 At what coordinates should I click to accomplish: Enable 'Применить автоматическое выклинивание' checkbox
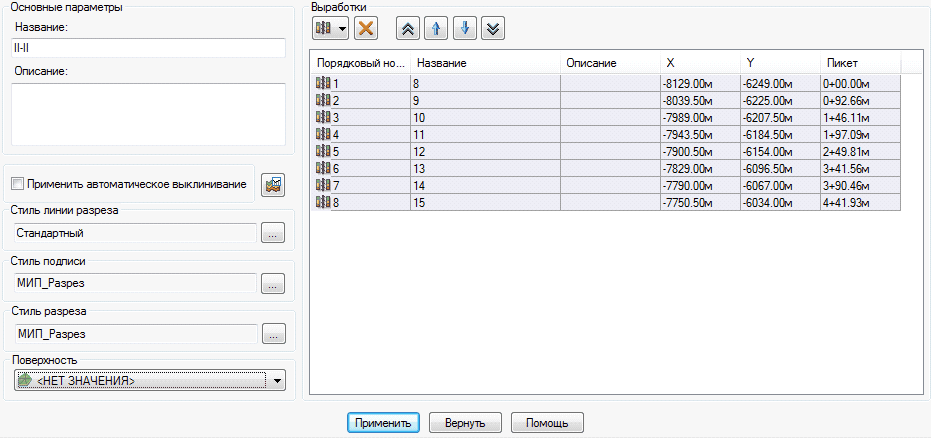[x=17, y=184]
